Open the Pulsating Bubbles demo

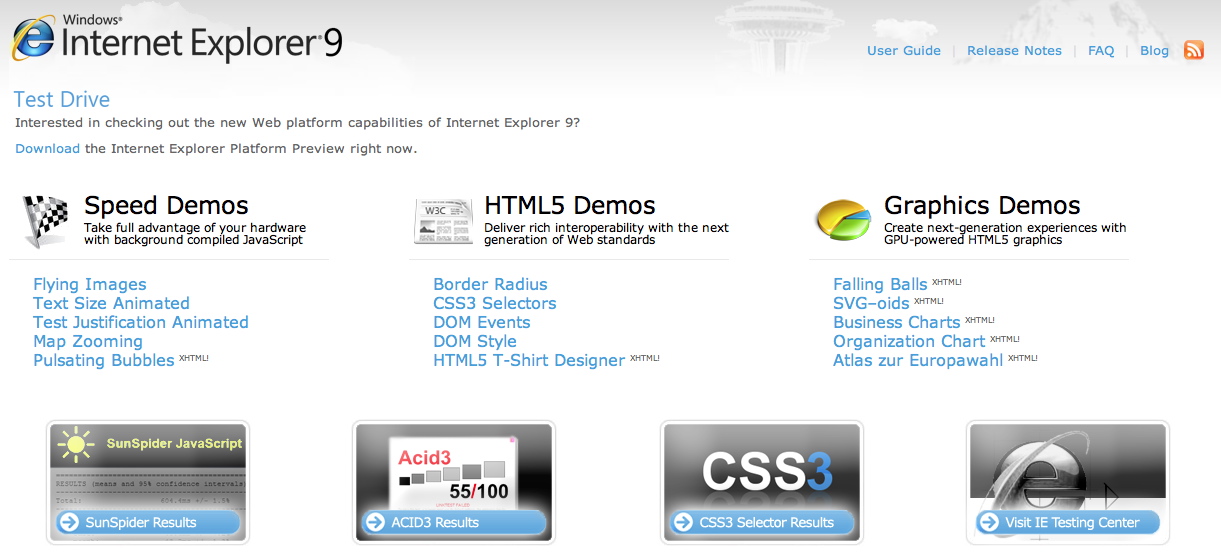coord(104,360)
